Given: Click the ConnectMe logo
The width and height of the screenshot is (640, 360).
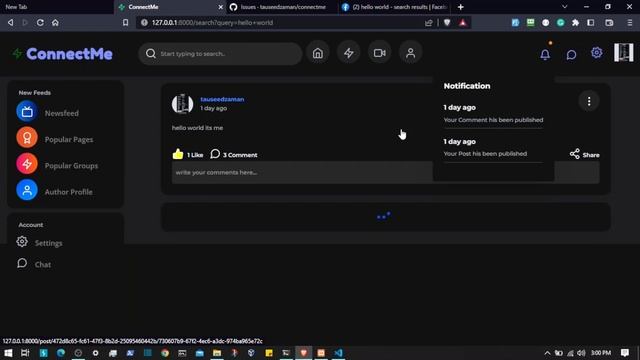Looking at the screenshot, I should pos(62,53).
